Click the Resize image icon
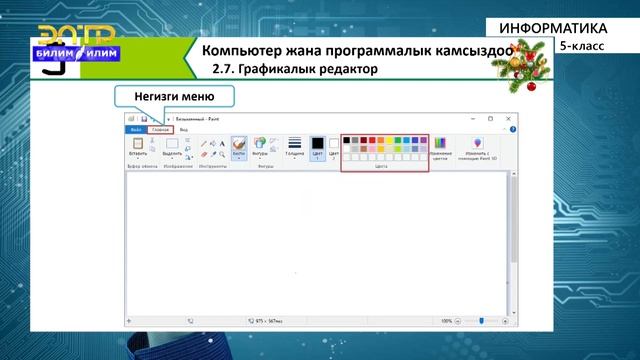This screenshot has height=360, width=640. click(187, 149)
